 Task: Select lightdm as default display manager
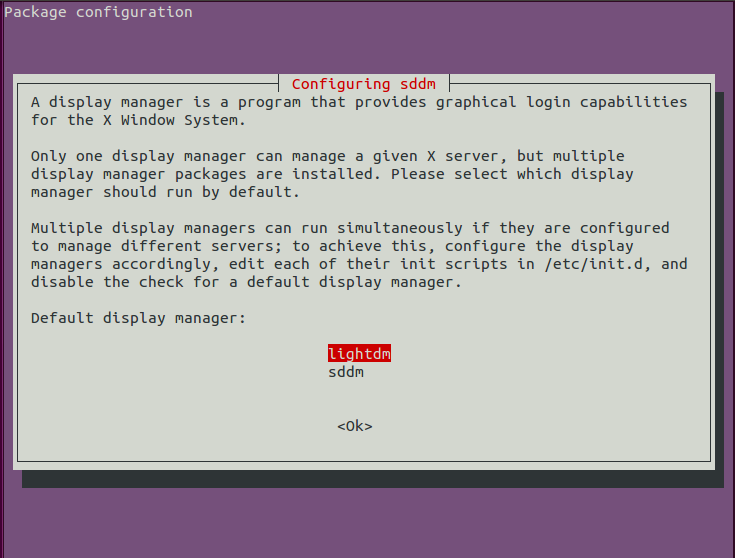(x=359, y=354)
